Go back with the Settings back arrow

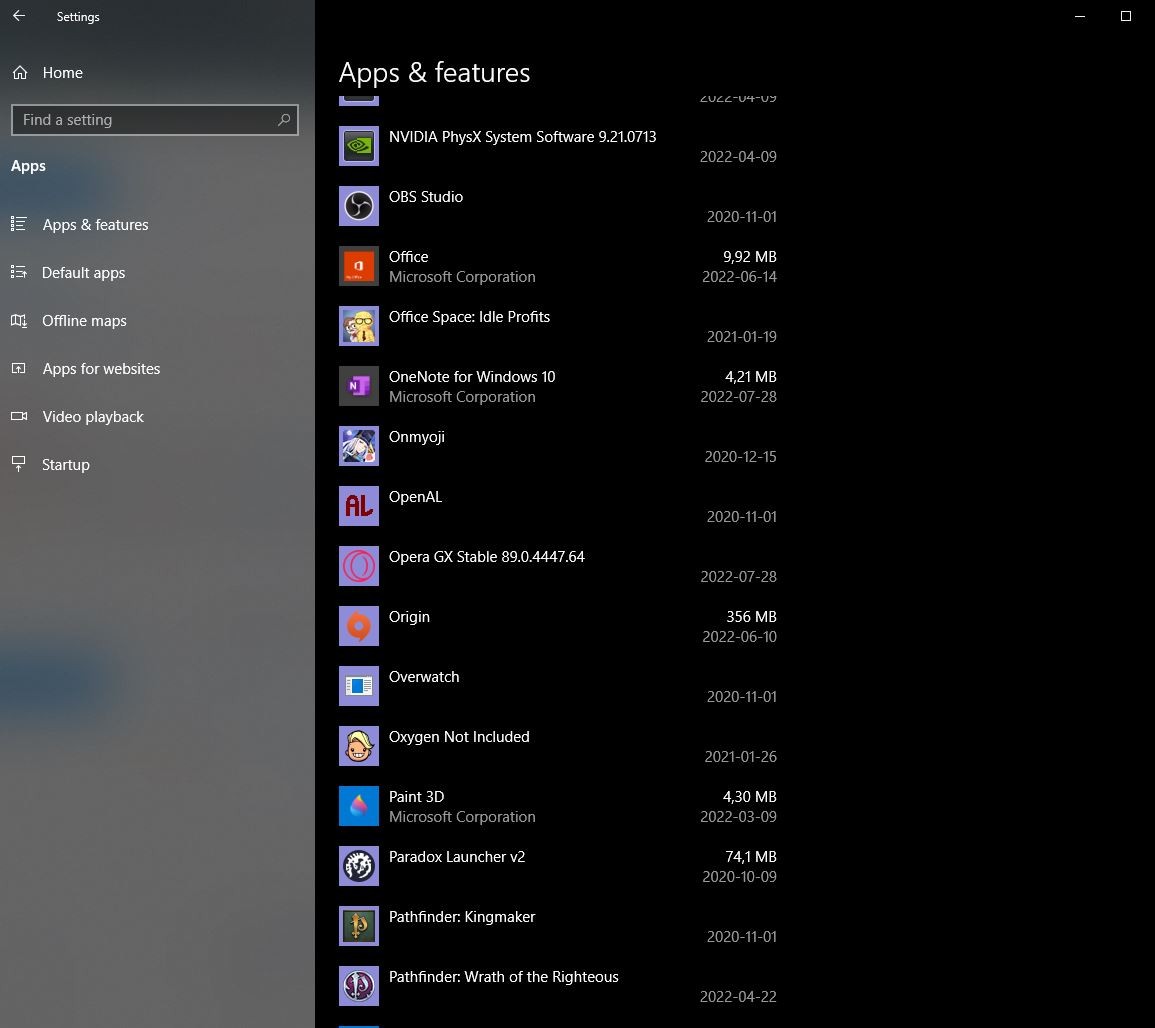(x=19, y=15)
